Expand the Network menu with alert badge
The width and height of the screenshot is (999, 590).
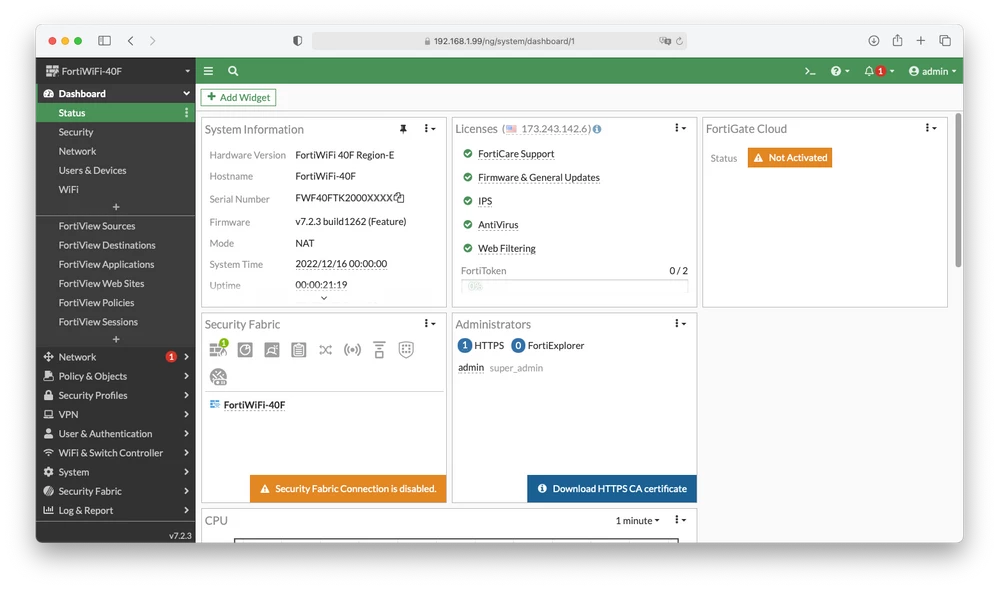tap(115, 357)
